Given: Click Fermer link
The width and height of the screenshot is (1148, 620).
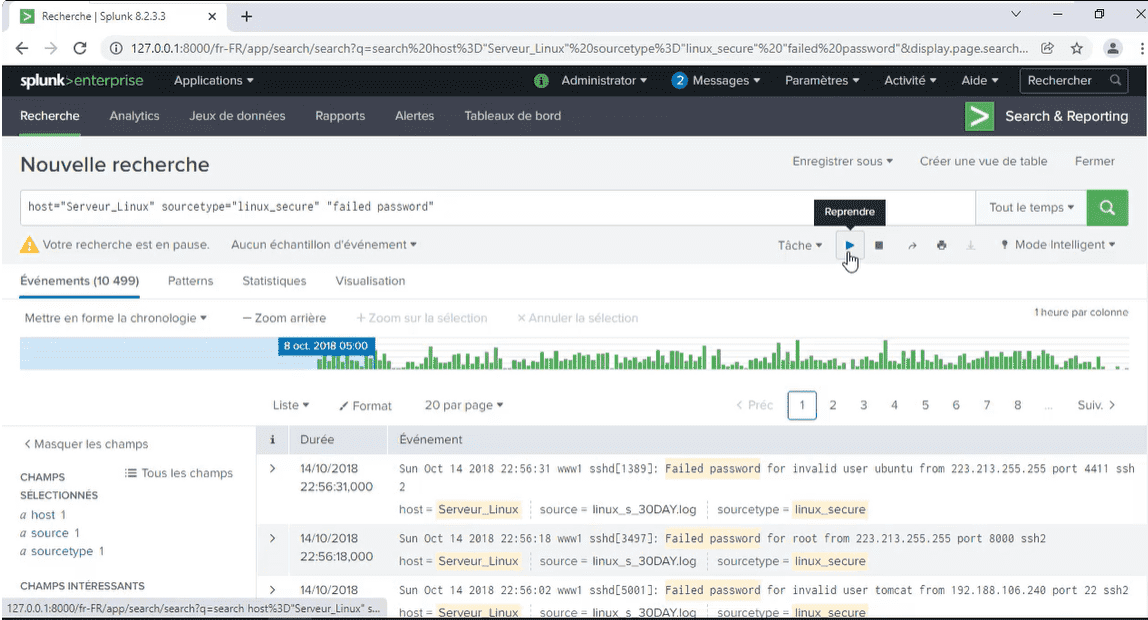Looking at the screenshot, I should click(1095, 161).
